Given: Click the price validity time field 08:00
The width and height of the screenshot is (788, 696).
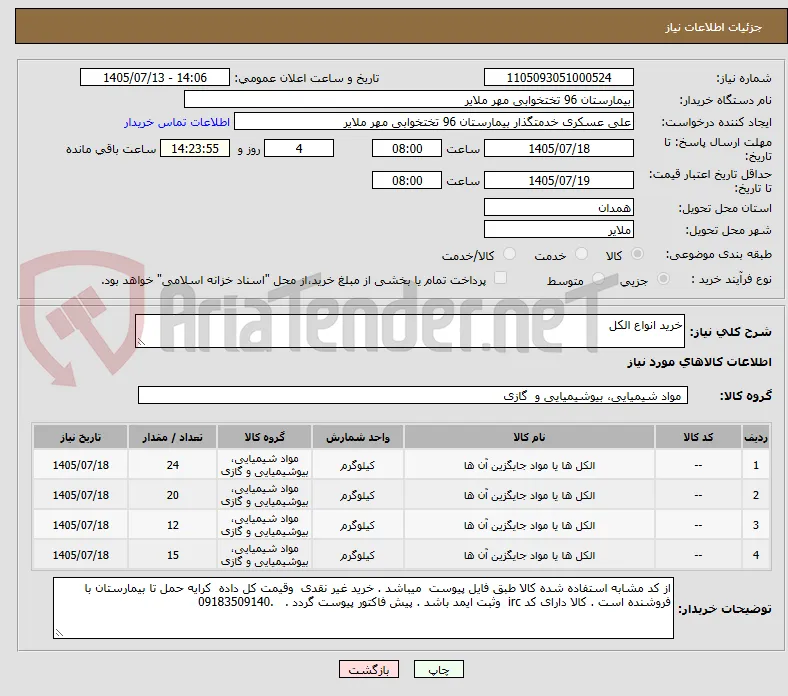Looking at the screenshot, I should tap(407, 180).
